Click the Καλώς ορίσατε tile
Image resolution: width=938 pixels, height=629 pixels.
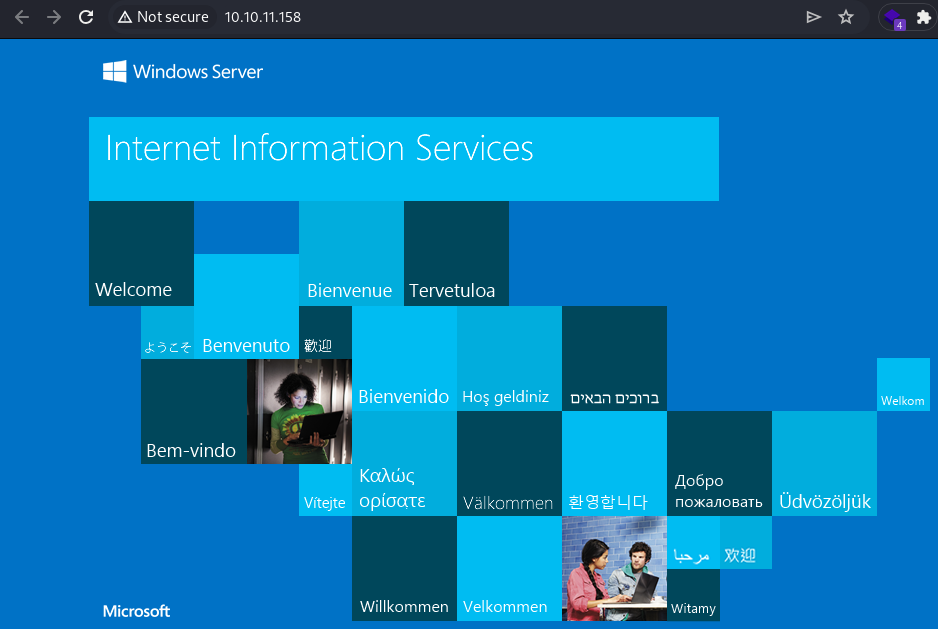click(404, 463)
